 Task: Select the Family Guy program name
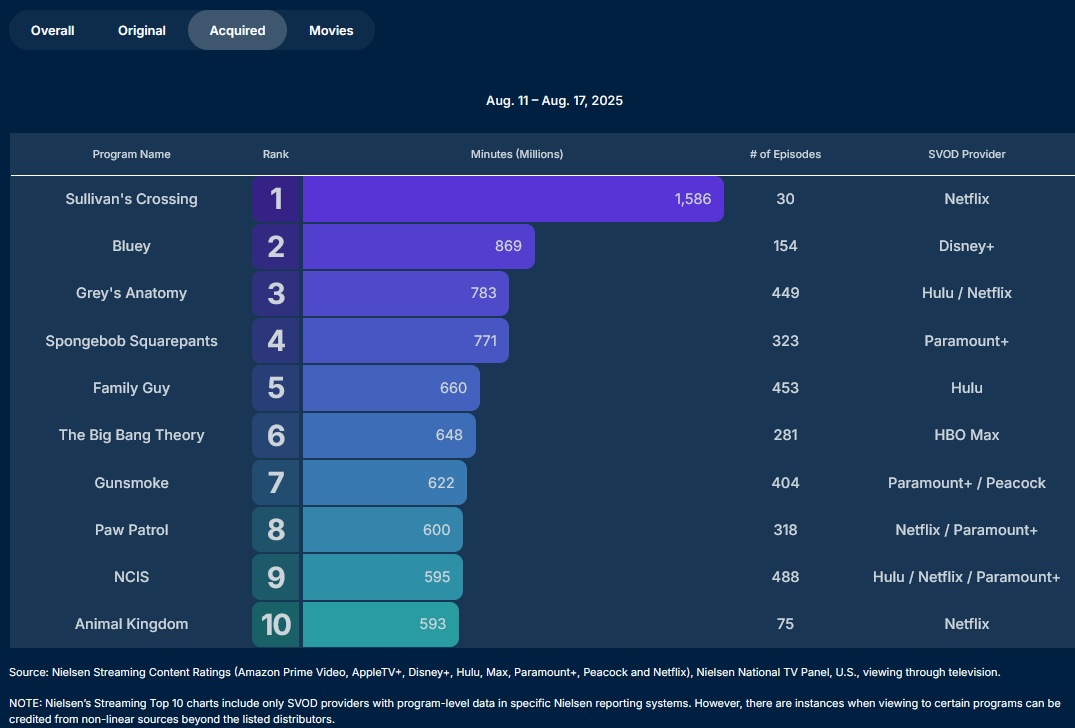[132, 388]
